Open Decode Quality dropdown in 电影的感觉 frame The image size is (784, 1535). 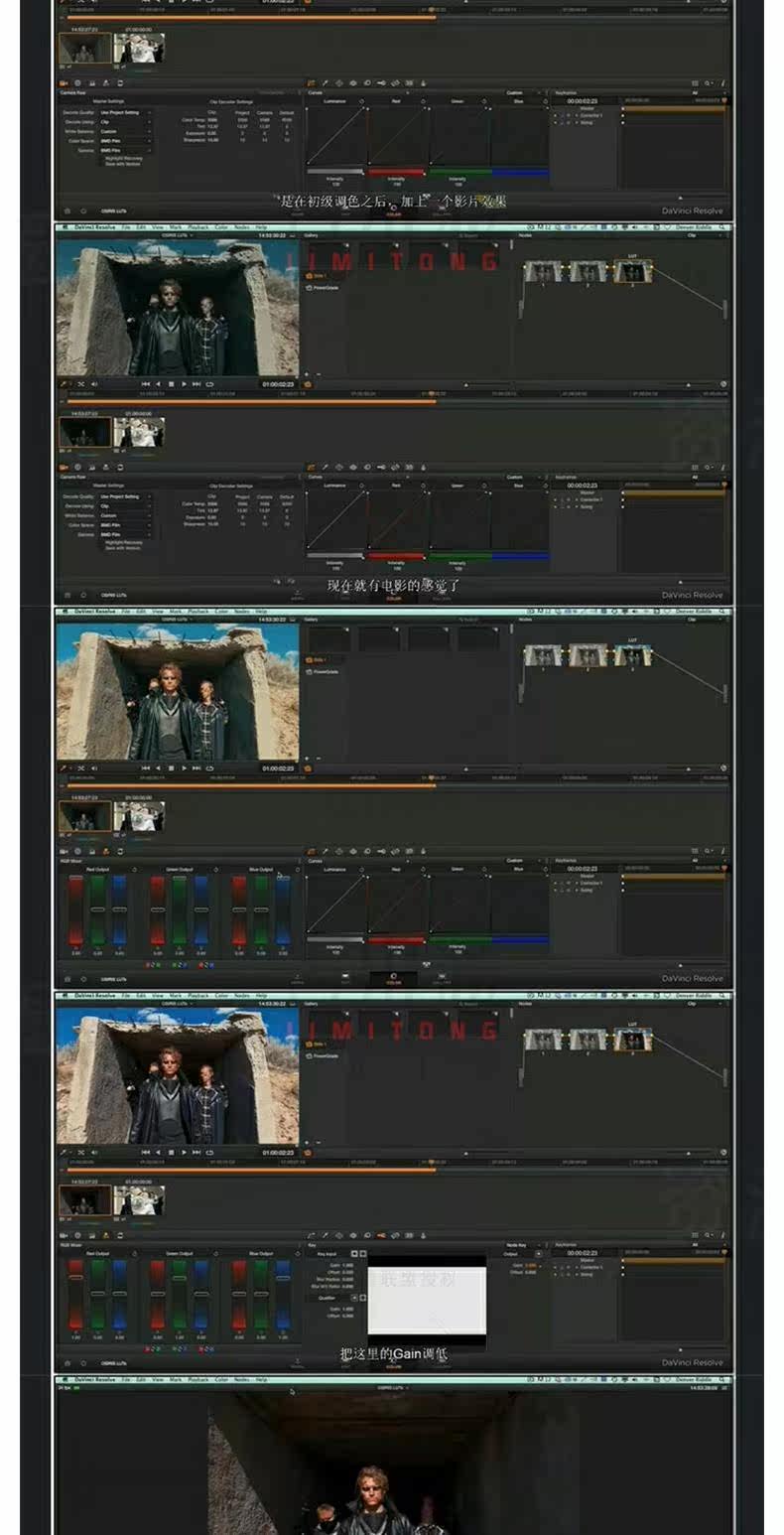(125, 496)
